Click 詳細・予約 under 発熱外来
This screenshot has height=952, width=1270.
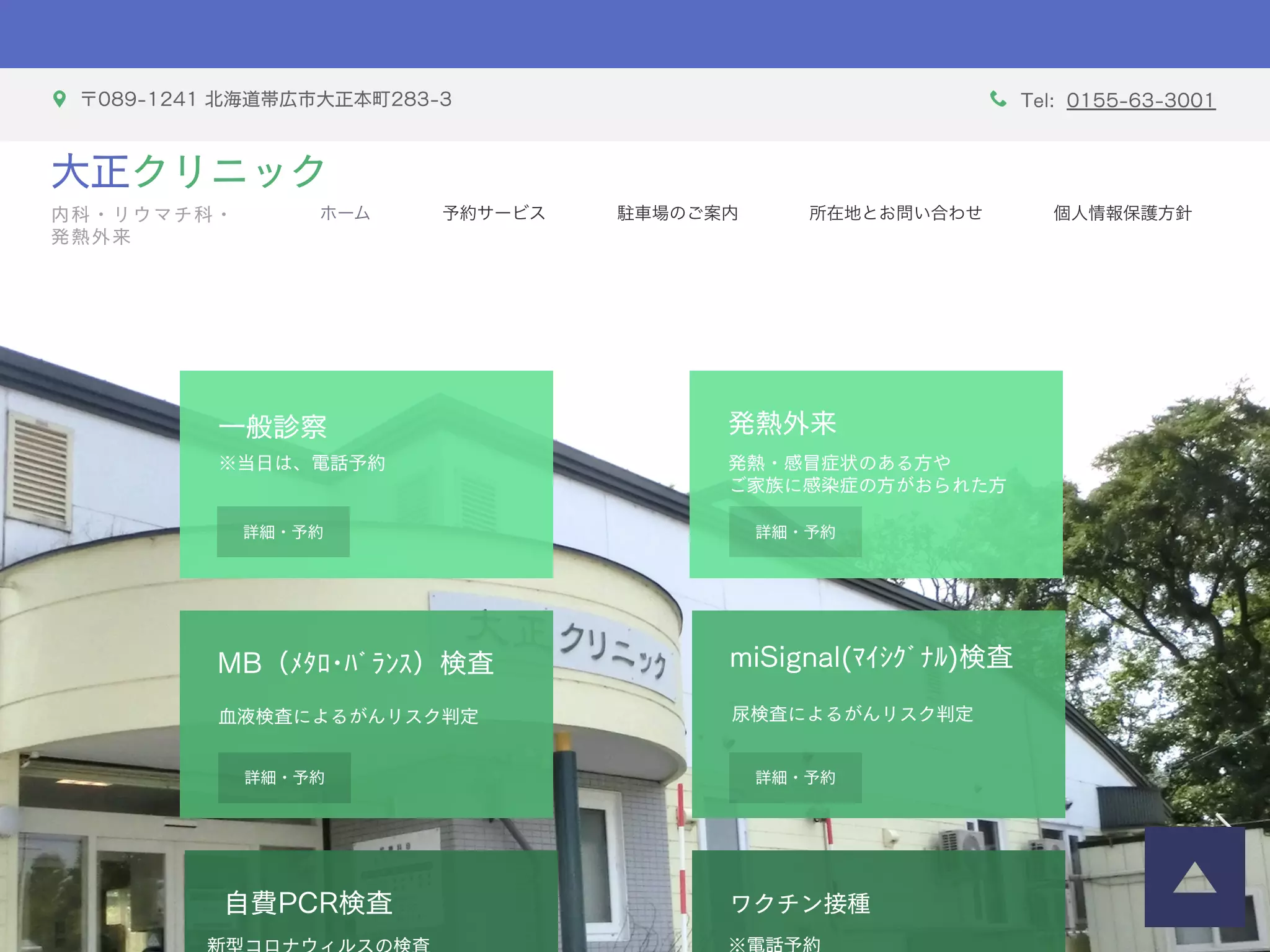[x=796, y=532]
